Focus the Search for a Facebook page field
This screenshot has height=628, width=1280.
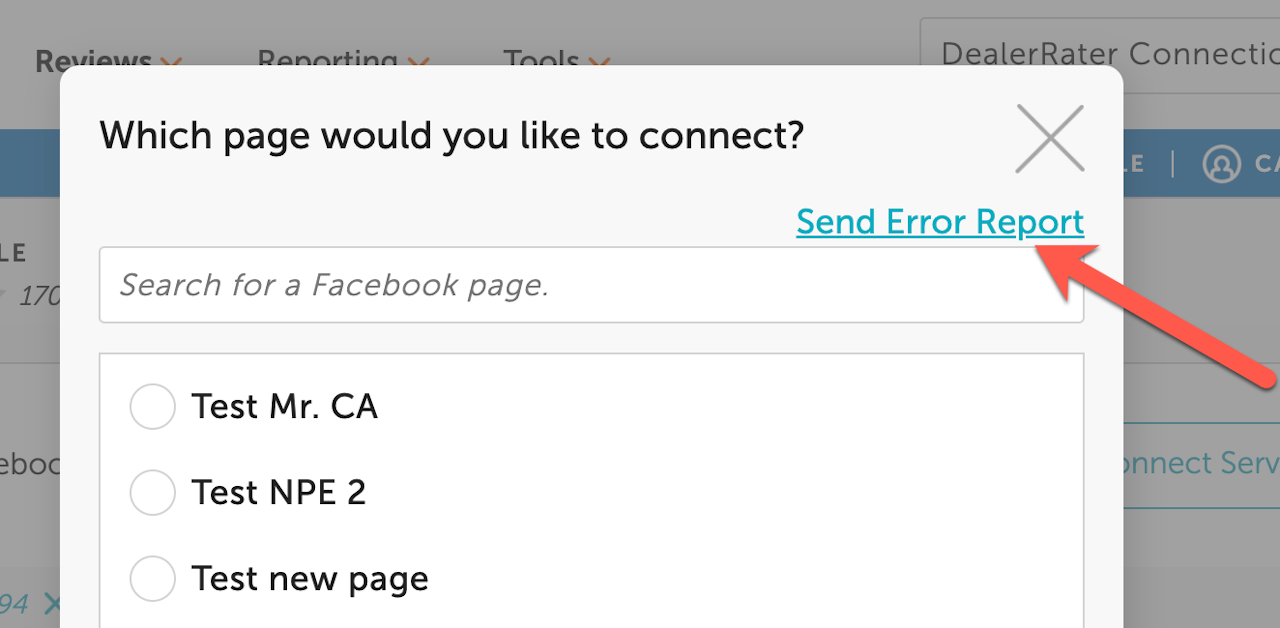[591, 285]
